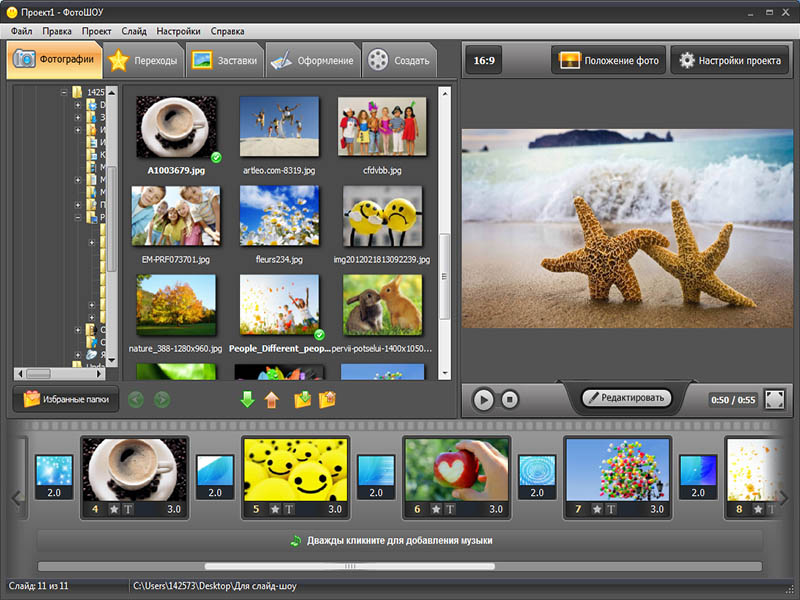Open the Настройки проекта button

click(729, 61)
